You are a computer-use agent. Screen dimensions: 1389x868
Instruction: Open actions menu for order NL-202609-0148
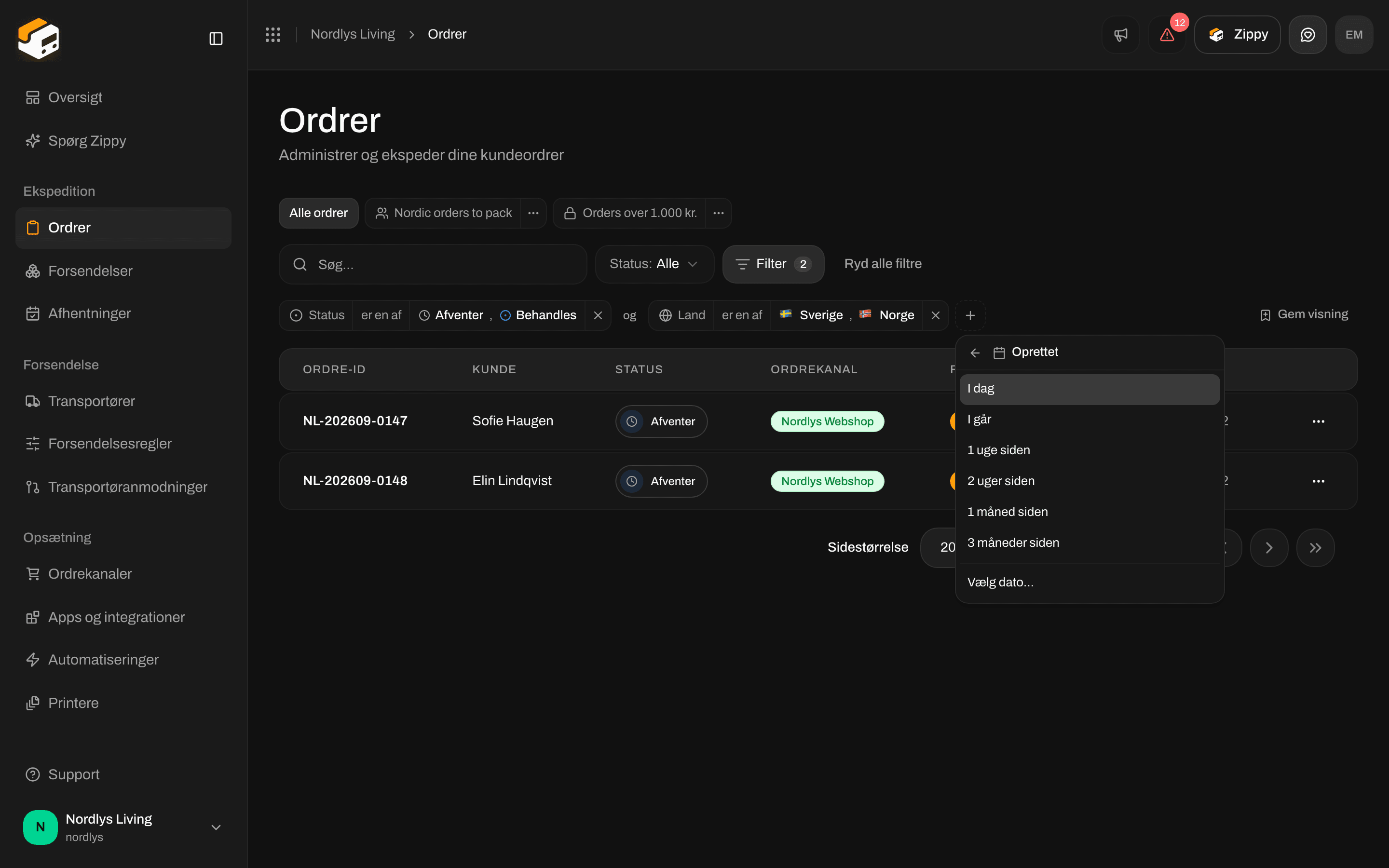(1319, 481)
